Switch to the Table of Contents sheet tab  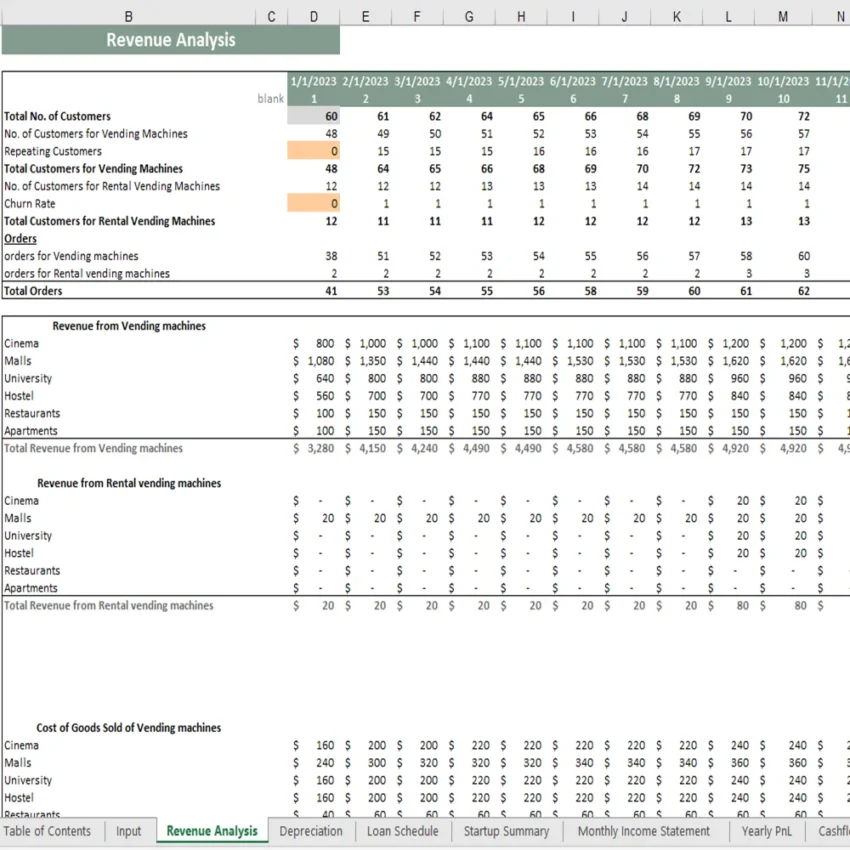[x=48, y=831]
